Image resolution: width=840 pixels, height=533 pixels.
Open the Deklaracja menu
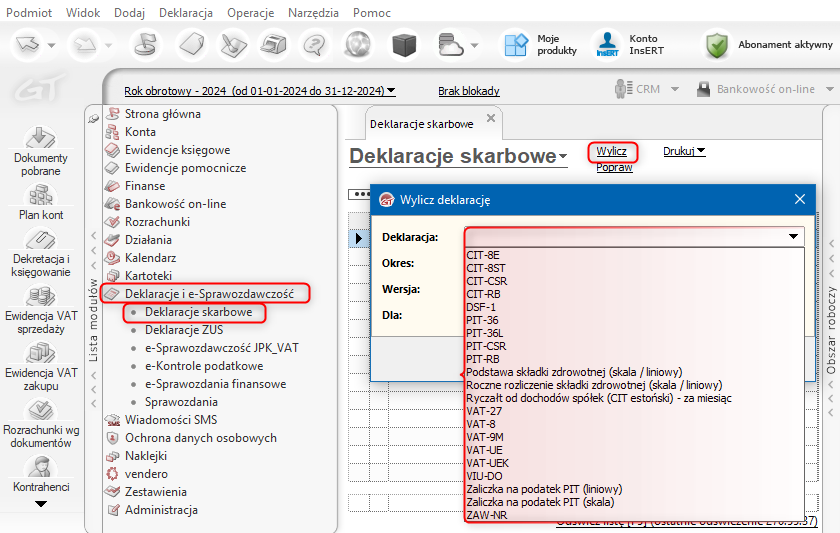point(186,12)
